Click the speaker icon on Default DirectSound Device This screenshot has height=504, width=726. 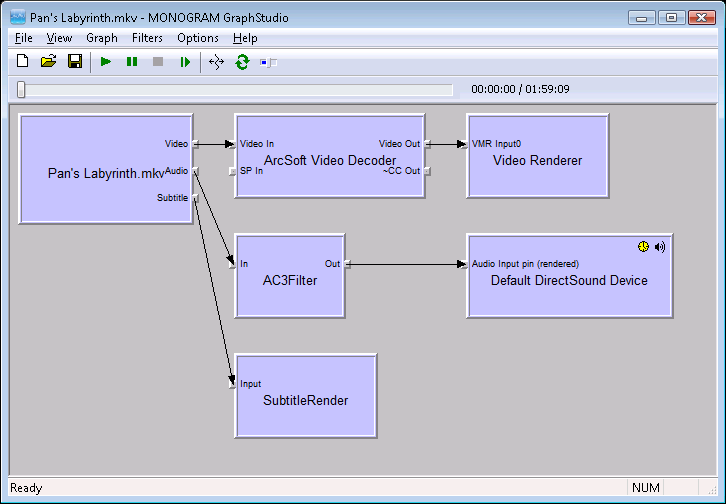[660, 247]
